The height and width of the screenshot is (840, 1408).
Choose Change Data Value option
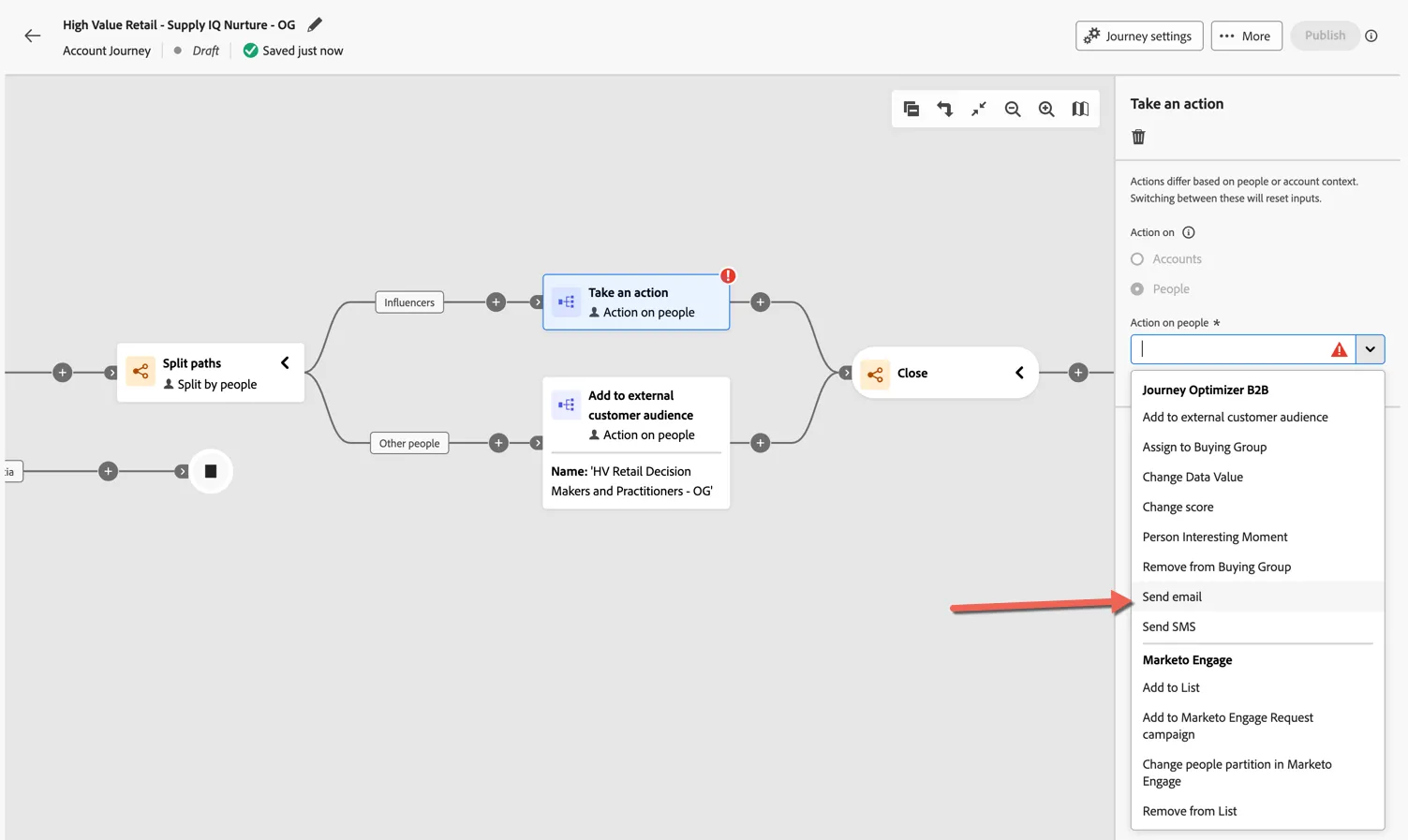[x=1257, y=477]
